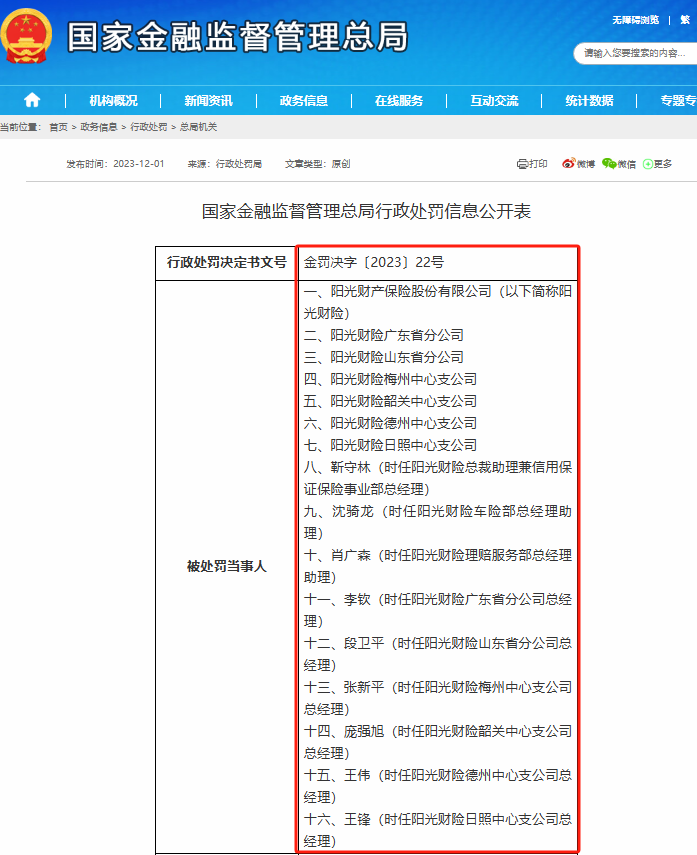Click the entry 十四、庞强旭
Image resolution: width=697 pixels, height=855 pixels.
click(x=437, y=742)
